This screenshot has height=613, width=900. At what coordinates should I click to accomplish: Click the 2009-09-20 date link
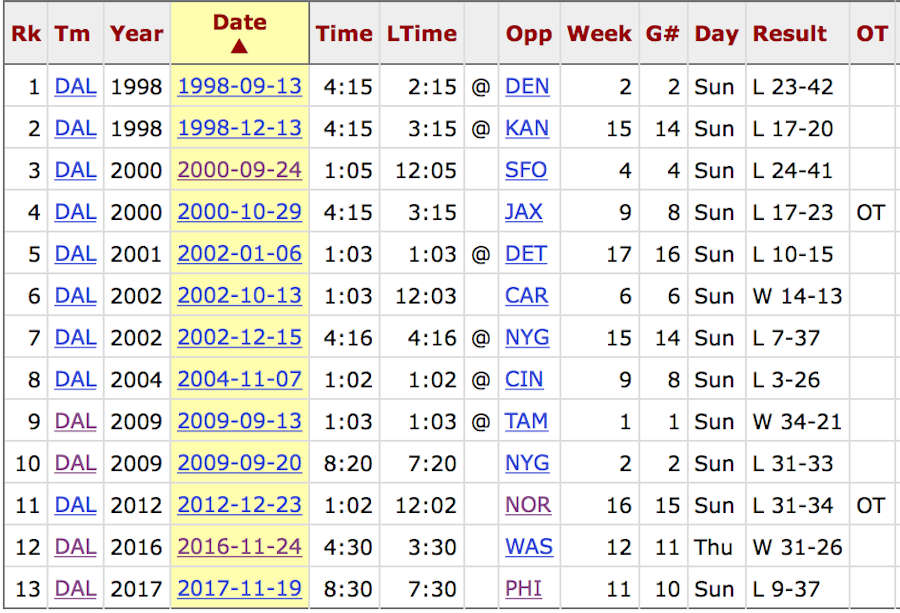pos(239,464)
